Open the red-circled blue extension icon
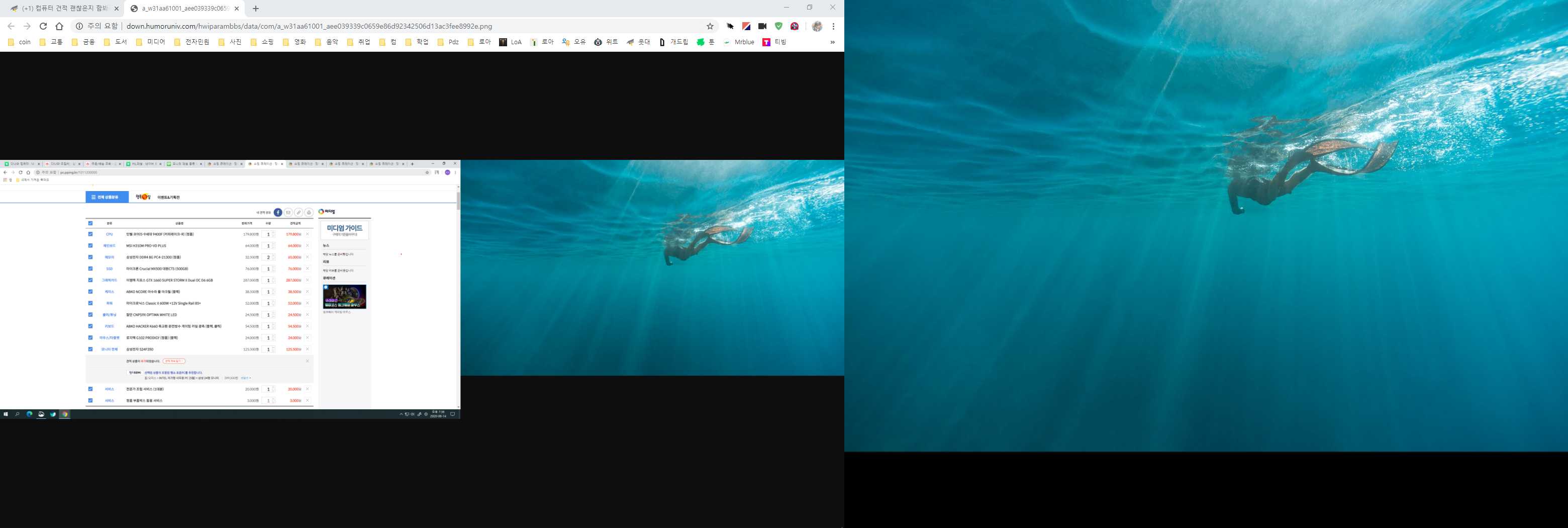This screenshot has width=1568, height=528. pyautogui.click(x=795, y=26)
